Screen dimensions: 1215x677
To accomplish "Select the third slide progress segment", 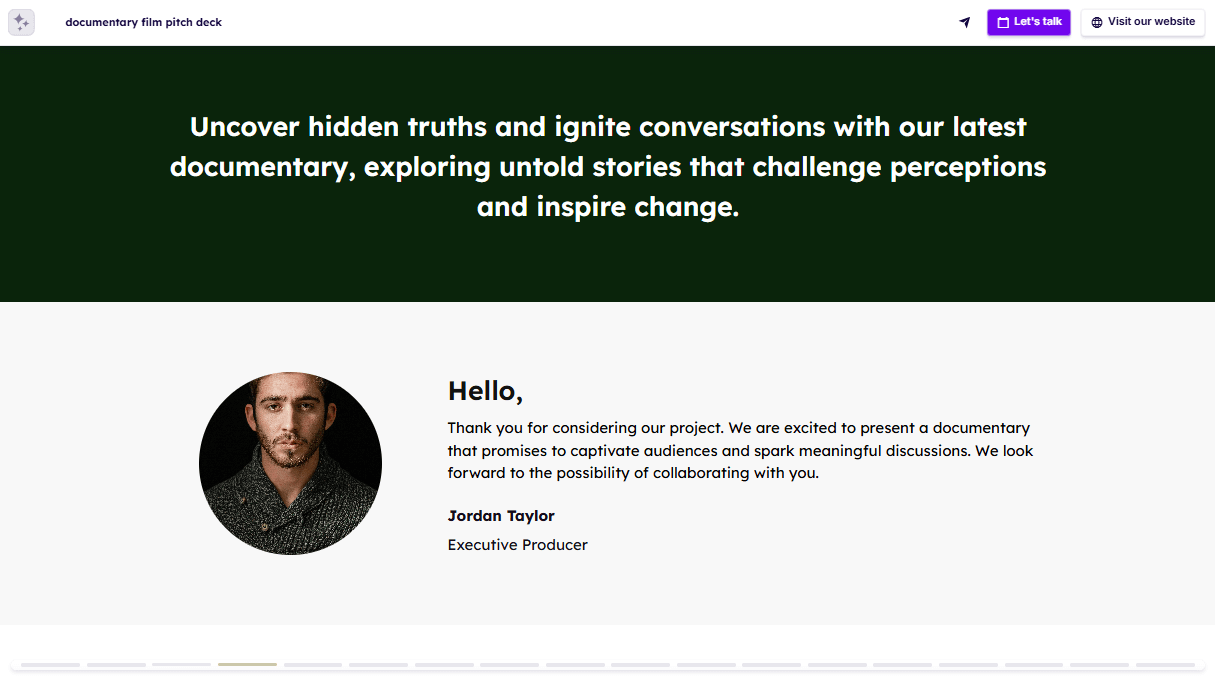I will pos(181,664).
